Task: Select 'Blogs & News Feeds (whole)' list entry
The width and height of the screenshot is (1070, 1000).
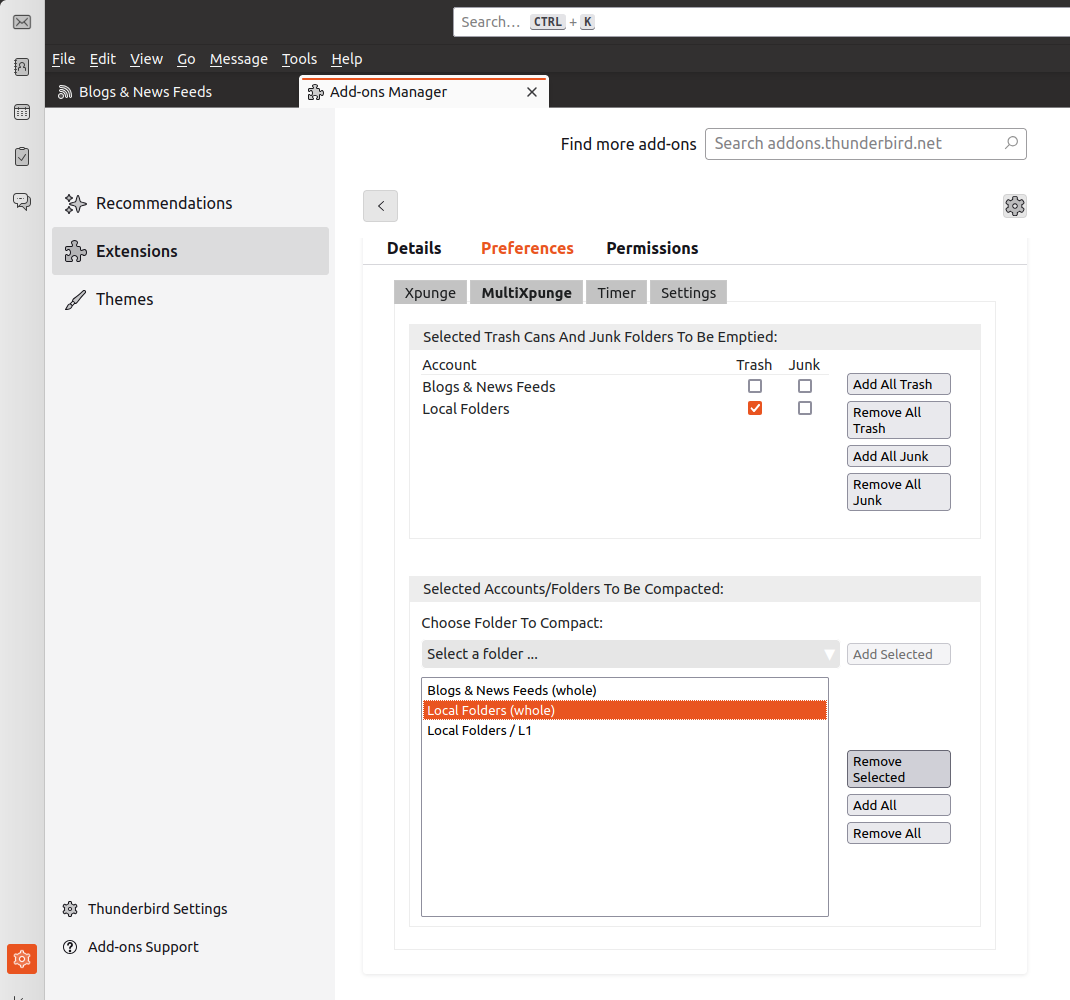Action: click(624, 690)
